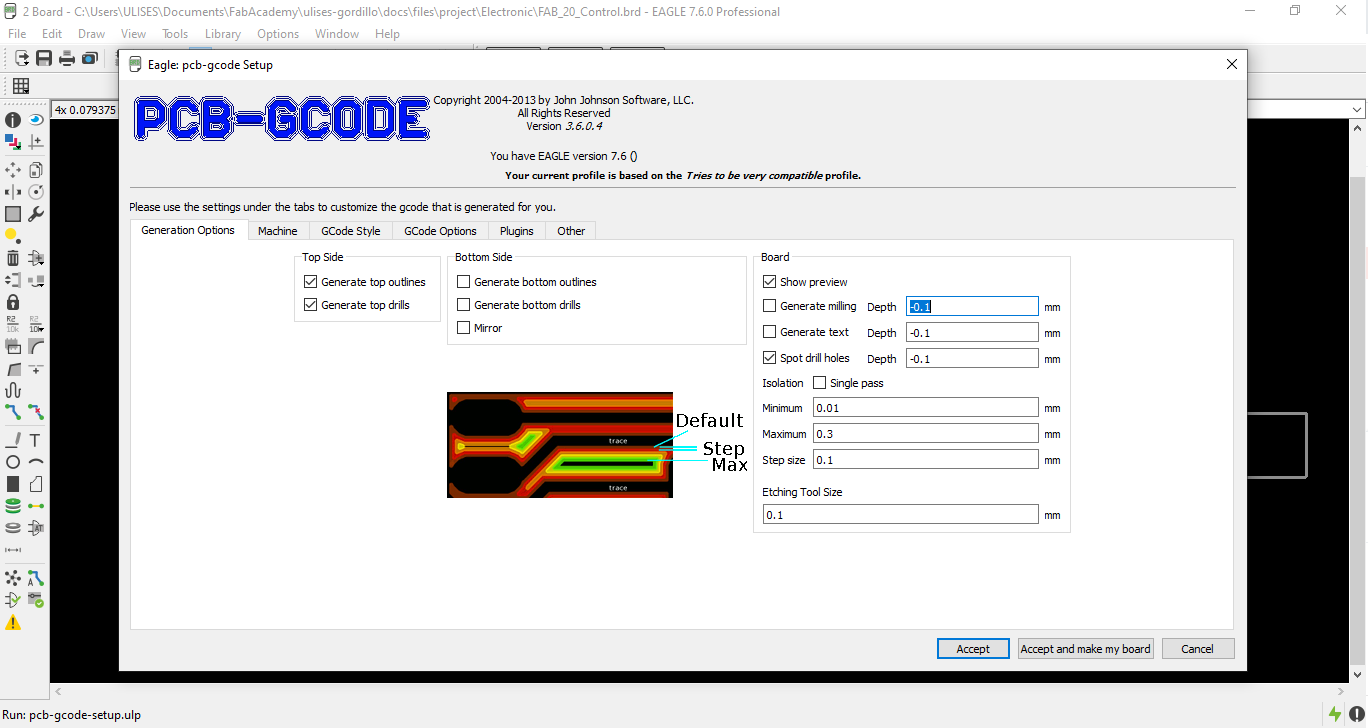
Task: Select the Rotate tool
Action: tap(36, 192)
